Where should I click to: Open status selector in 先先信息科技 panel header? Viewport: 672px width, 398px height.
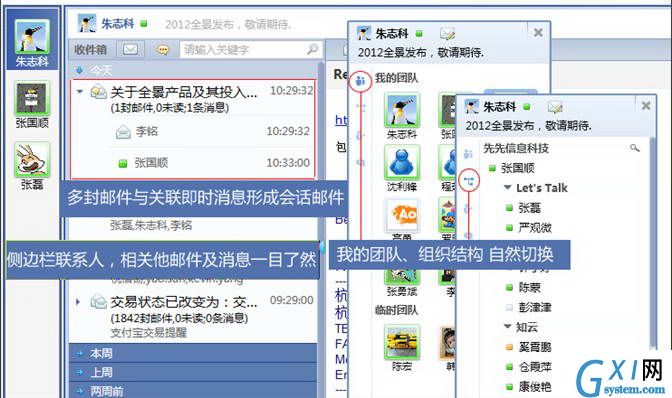(527, 106)
